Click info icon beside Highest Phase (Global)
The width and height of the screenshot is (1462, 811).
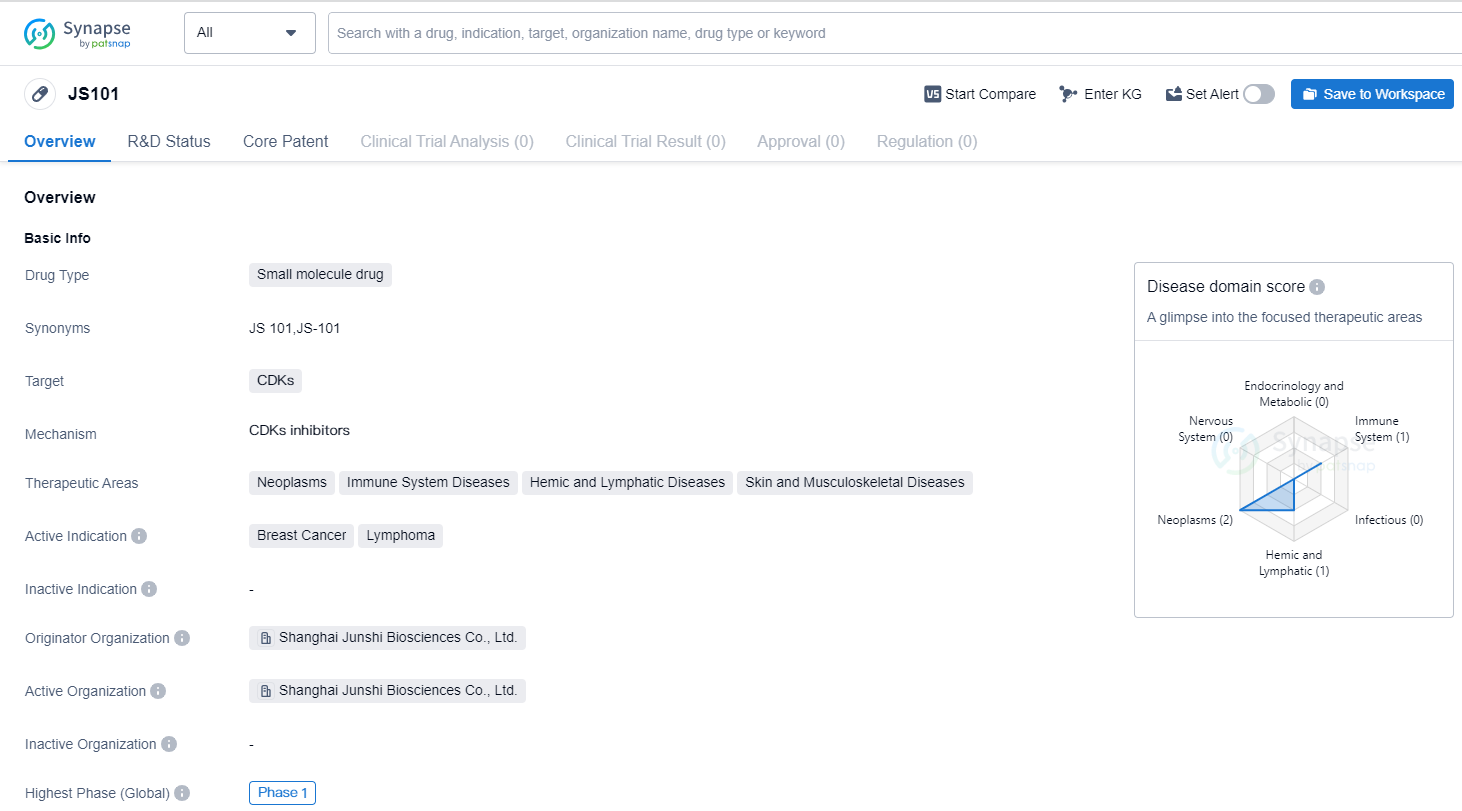pos(182,793)
